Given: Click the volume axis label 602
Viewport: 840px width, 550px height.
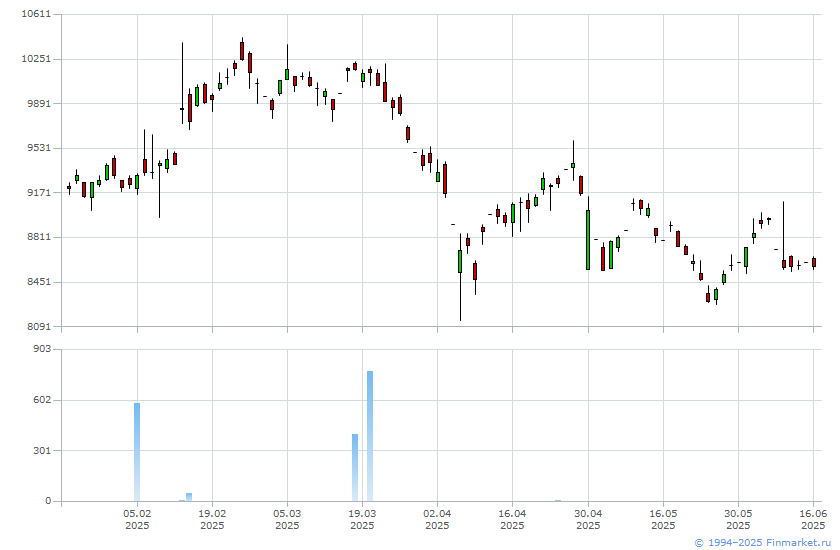Looking at the screenshot, I should point(42,400).
